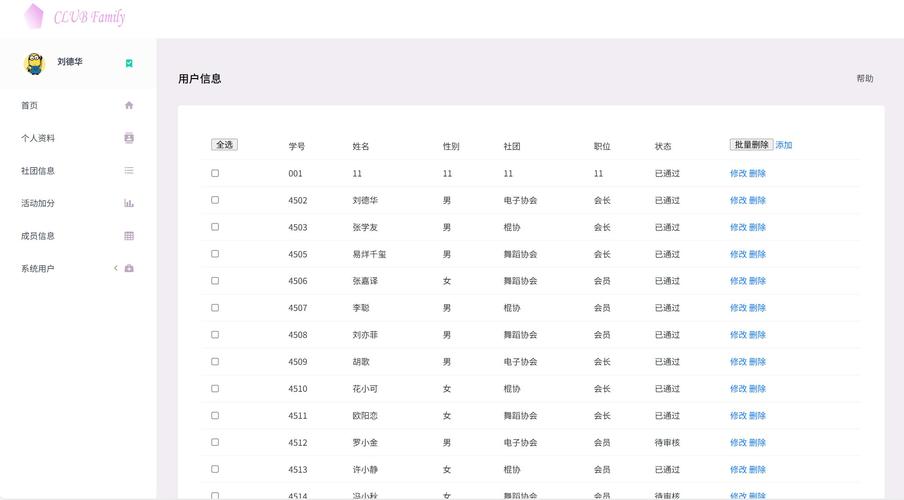Click the 状态 column header

point(663,146)
